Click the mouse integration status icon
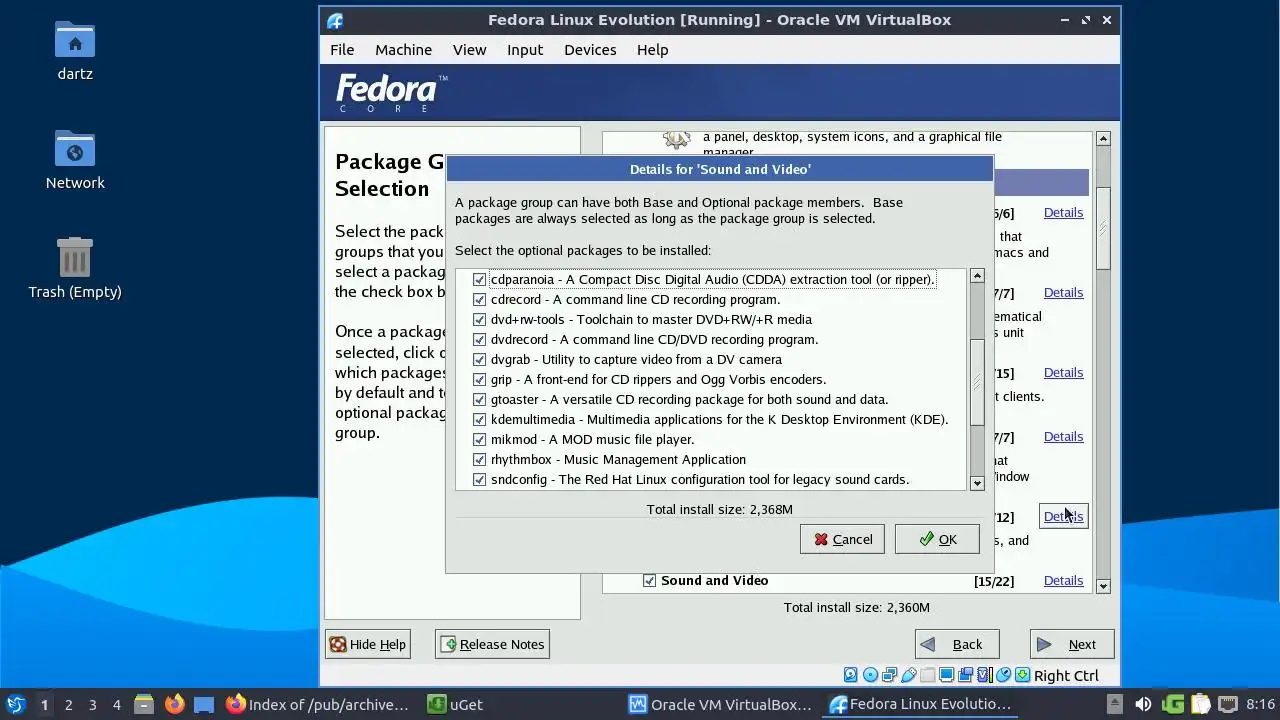Image resolution: width=1280 pixels, height=720 pixels. click(x=1004, y=675)
